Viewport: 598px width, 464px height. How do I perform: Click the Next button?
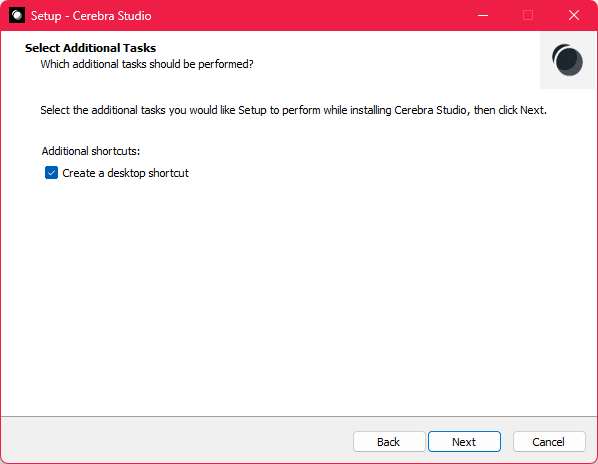pos(464,442)
